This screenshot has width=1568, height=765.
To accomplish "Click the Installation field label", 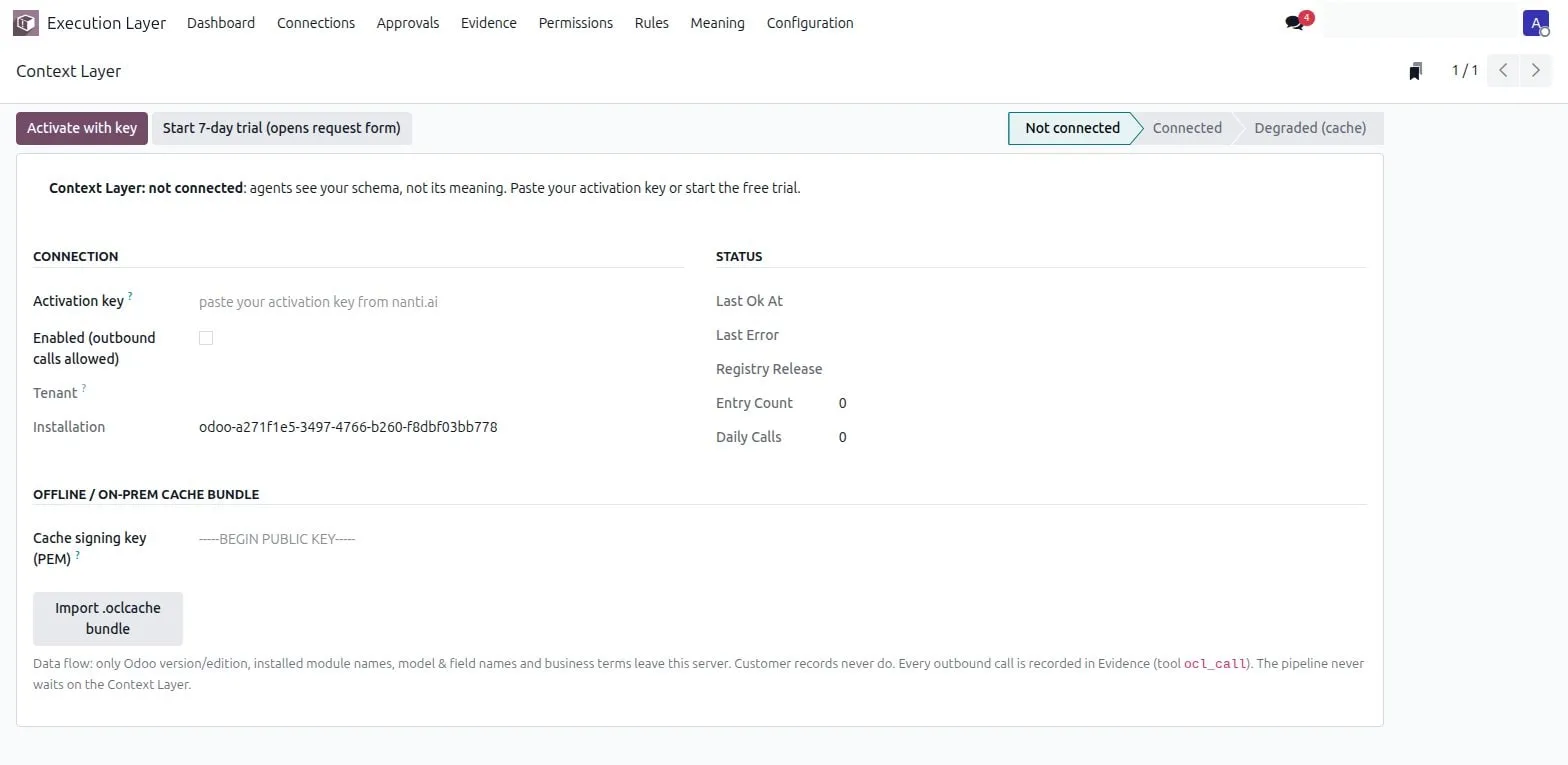I will pos(69,427).
